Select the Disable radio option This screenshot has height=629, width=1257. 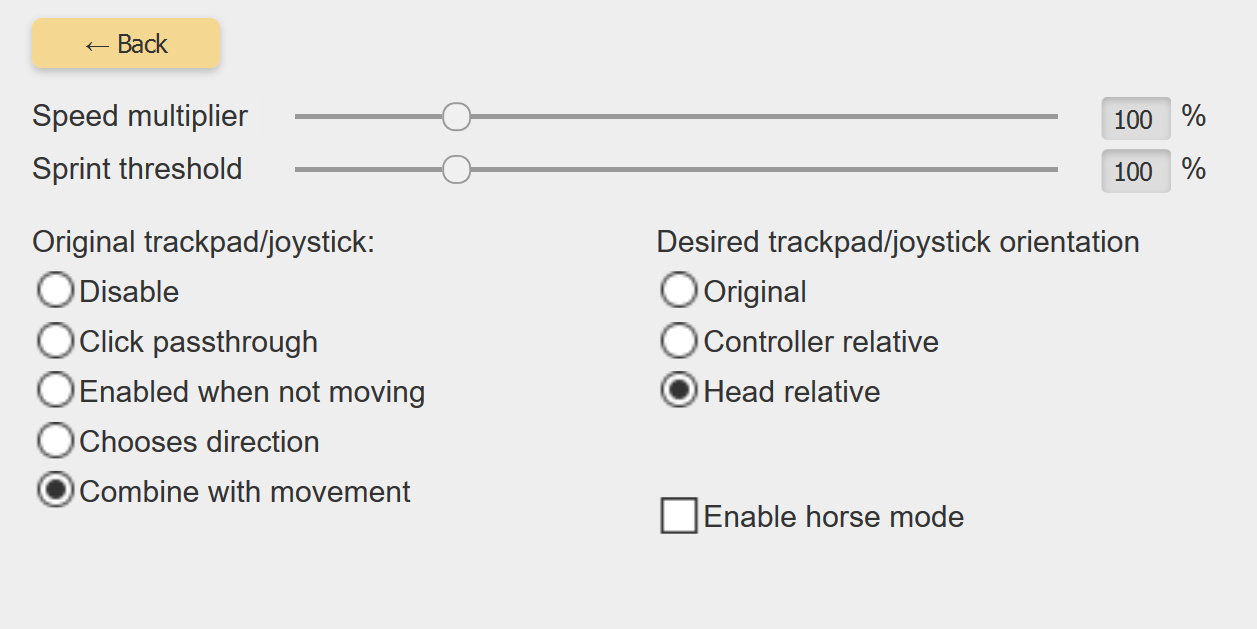pos(55,291)
